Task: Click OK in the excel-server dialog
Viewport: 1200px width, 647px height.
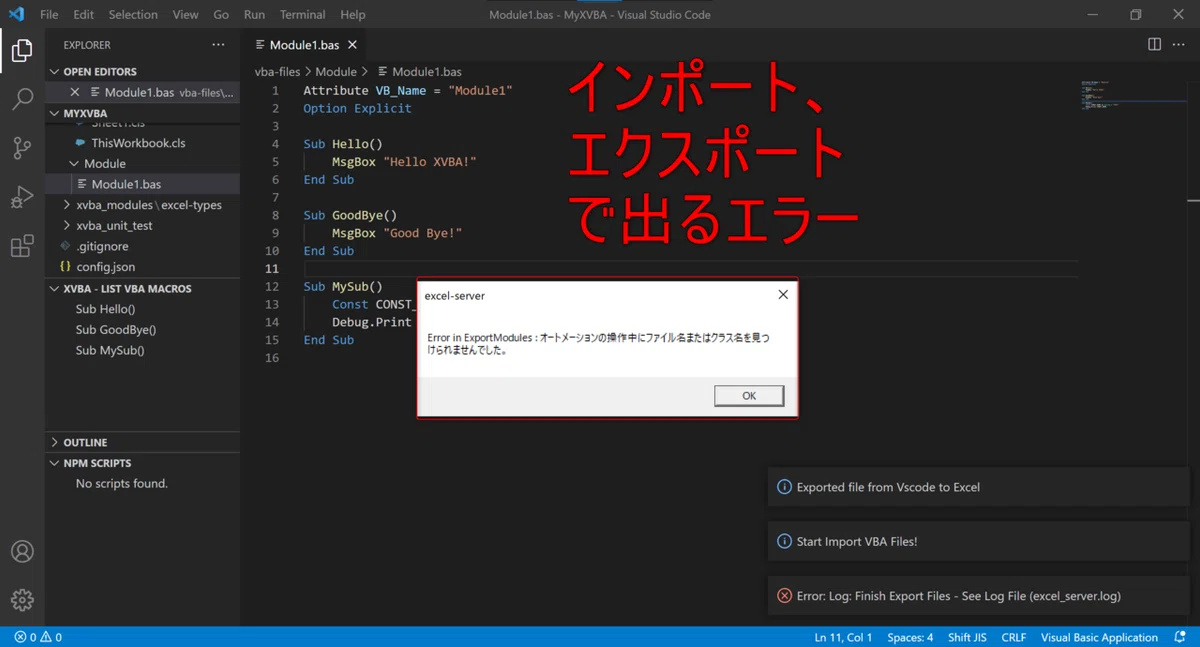Action: click(749, 396)
